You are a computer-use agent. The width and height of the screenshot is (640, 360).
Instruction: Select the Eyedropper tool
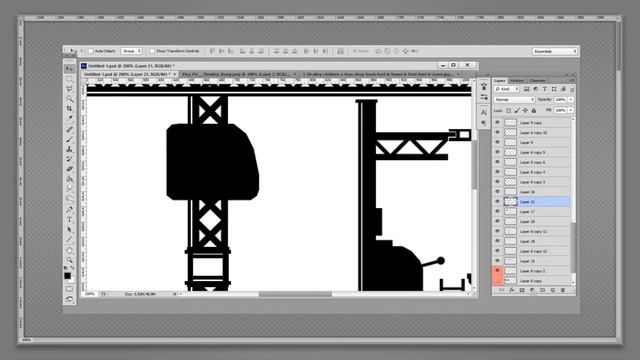click(x=69, y=118)
